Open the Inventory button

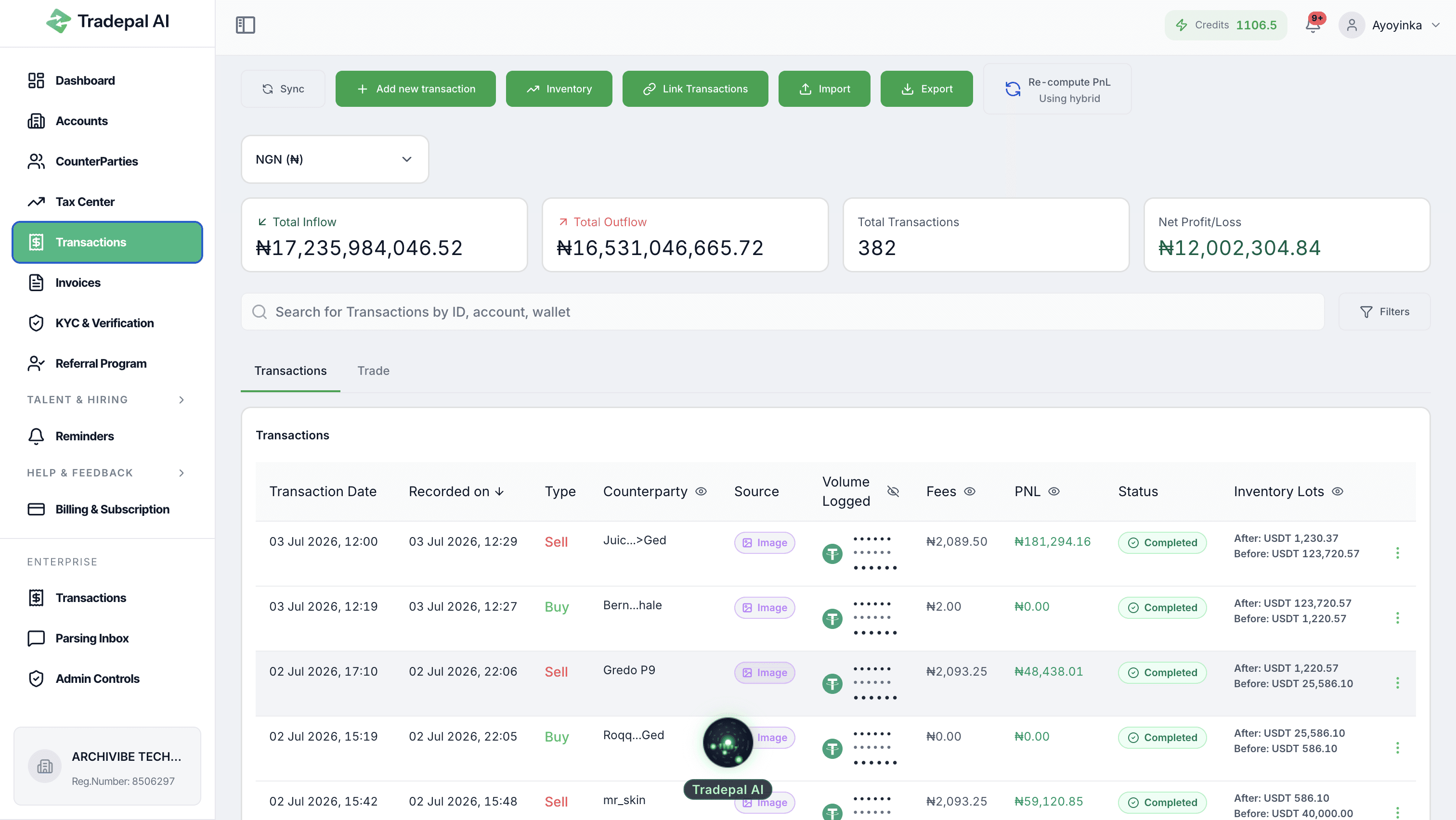pos(559,89)
